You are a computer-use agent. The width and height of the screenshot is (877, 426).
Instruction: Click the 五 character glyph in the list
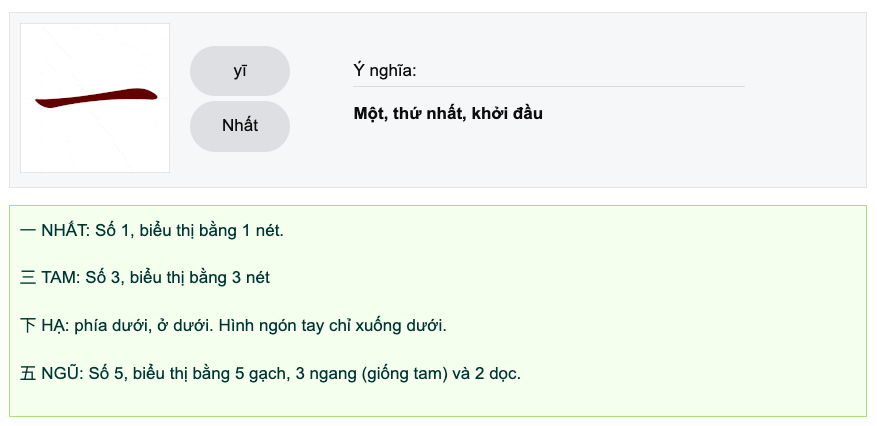28,374
